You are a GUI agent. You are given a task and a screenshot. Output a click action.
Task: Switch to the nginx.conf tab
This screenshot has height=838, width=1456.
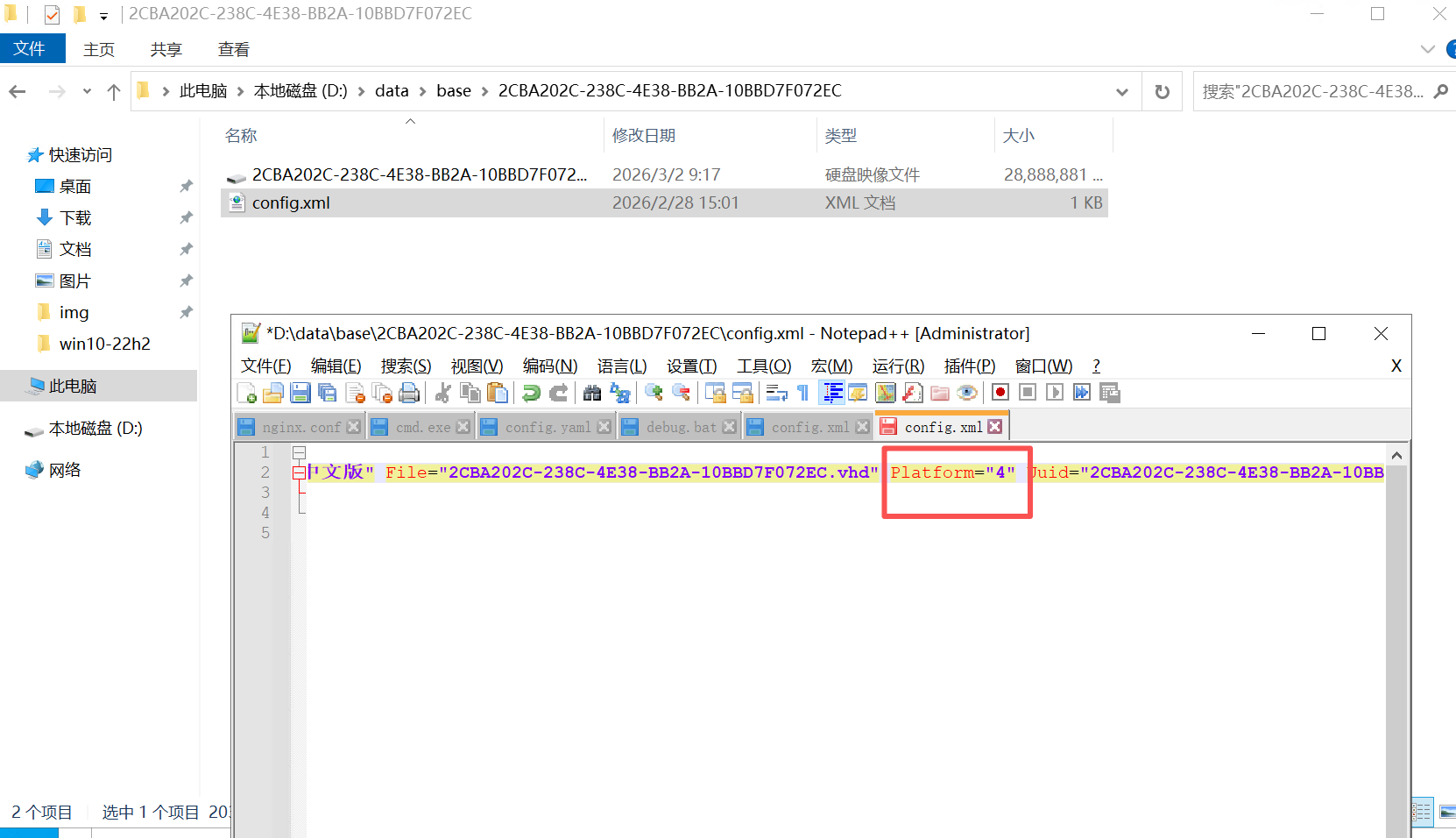pyautogui.click(x=300, y=427)
